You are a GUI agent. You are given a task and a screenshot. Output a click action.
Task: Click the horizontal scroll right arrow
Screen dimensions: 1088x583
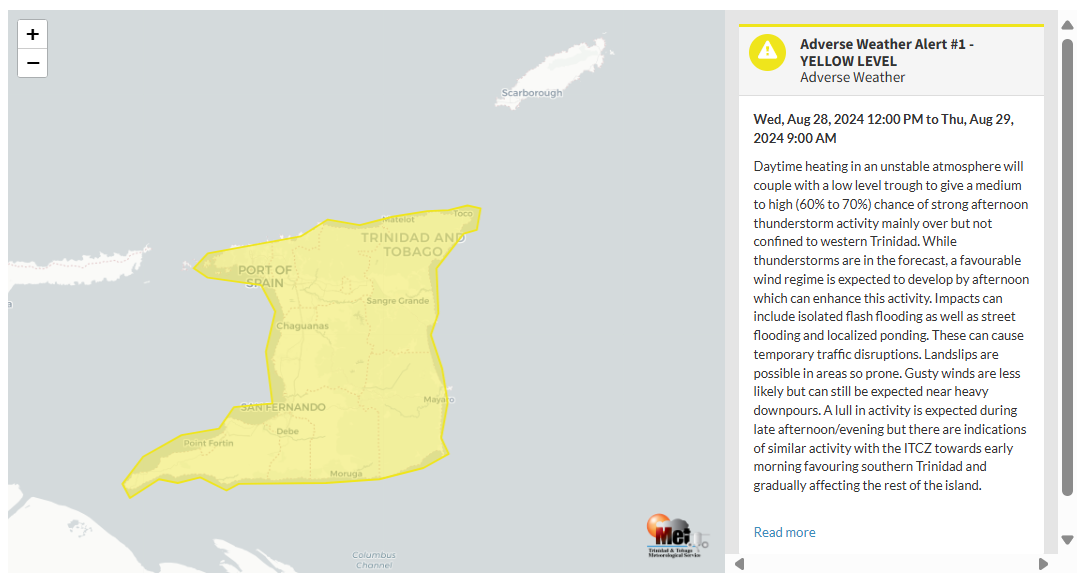point(1043,564)
